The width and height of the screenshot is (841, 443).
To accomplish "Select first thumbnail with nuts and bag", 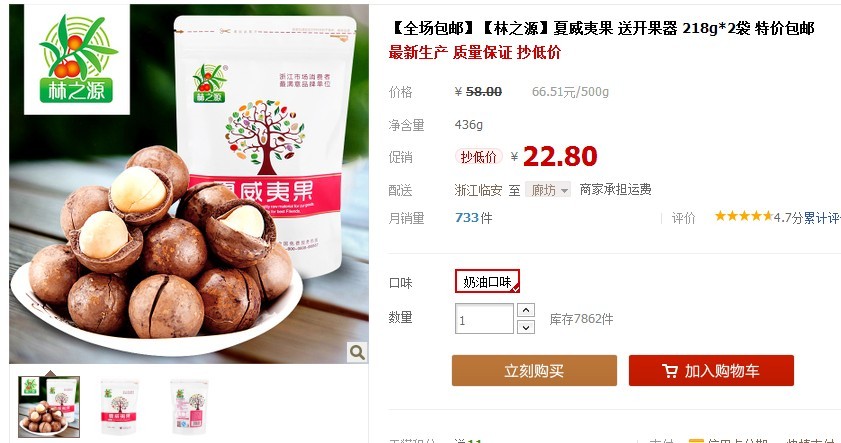I will point(49,407).
